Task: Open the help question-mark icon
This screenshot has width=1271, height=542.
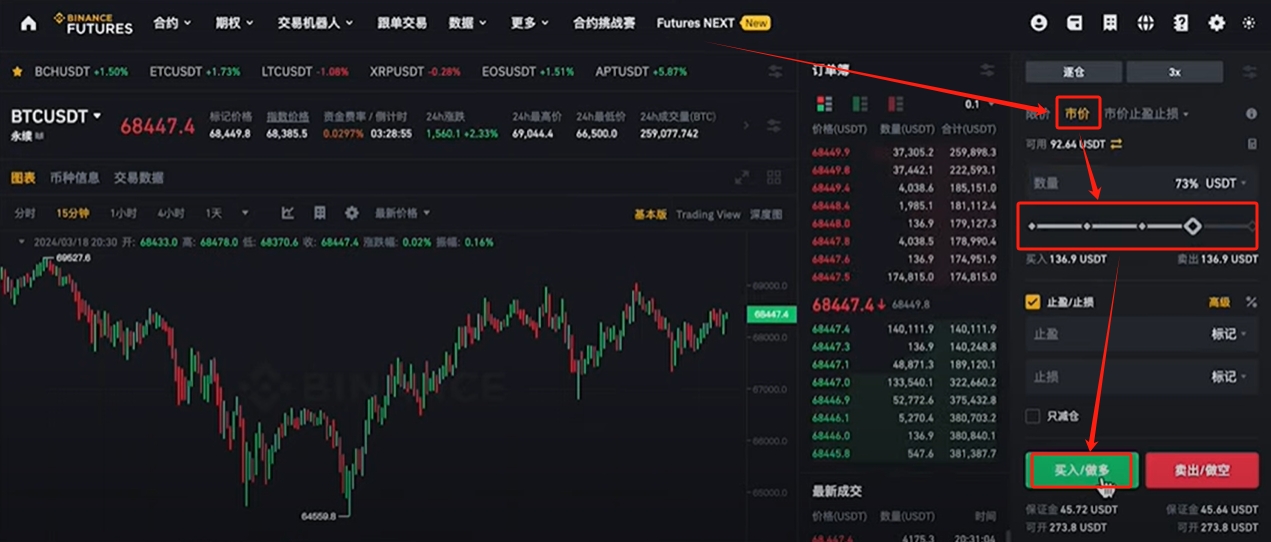Action: 1181,23
